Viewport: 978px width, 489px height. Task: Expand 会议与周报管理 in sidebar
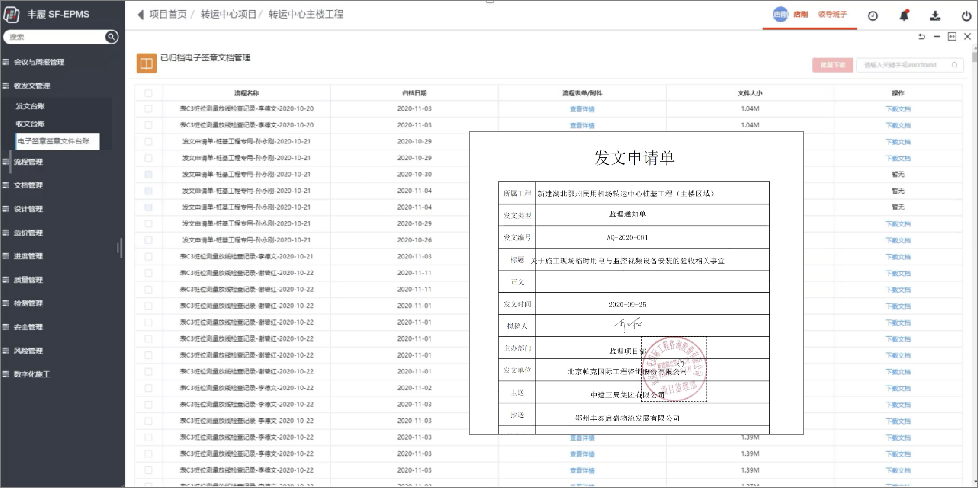click(x=40, y=62)
